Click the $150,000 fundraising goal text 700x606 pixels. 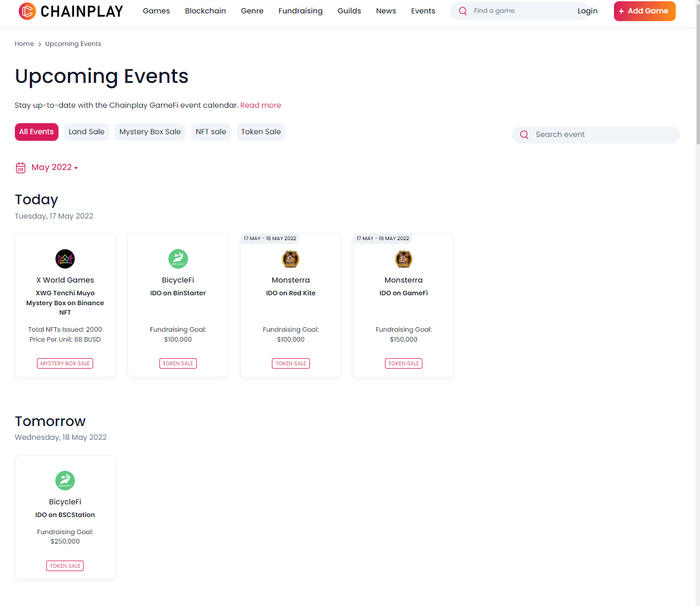click(404, 339)
